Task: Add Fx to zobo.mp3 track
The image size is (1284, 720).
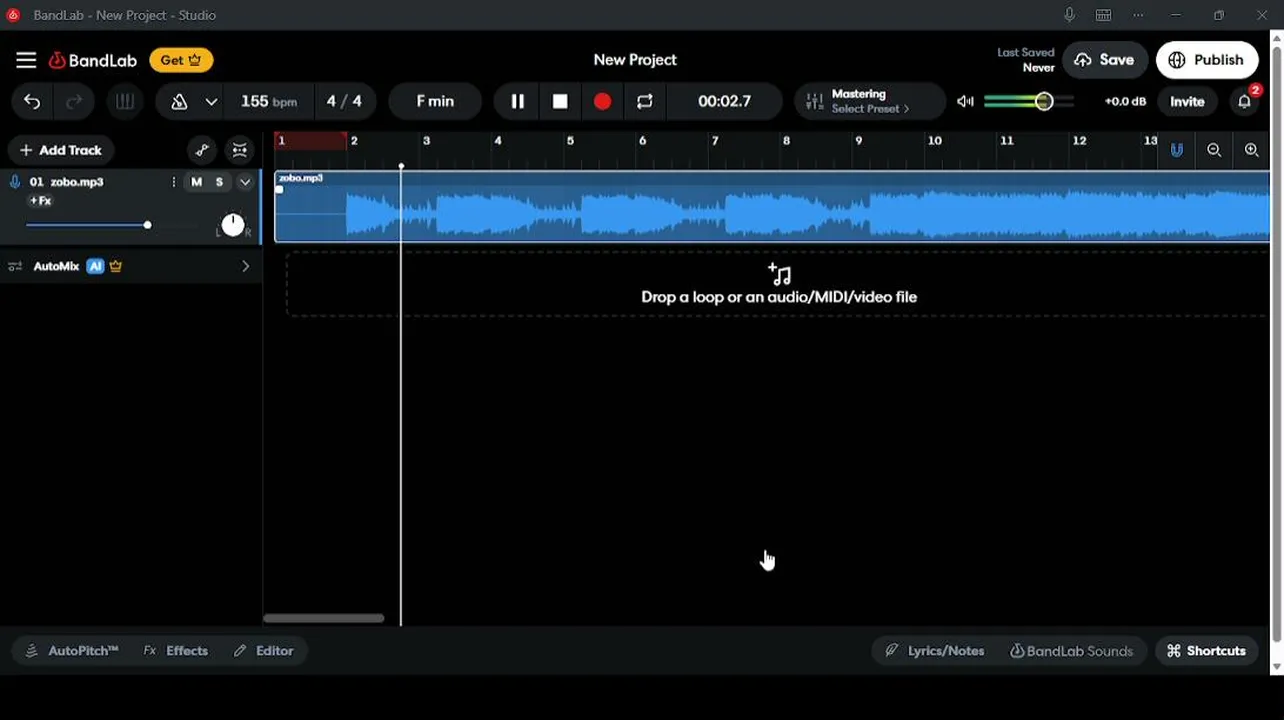Action: coord(40,201)
